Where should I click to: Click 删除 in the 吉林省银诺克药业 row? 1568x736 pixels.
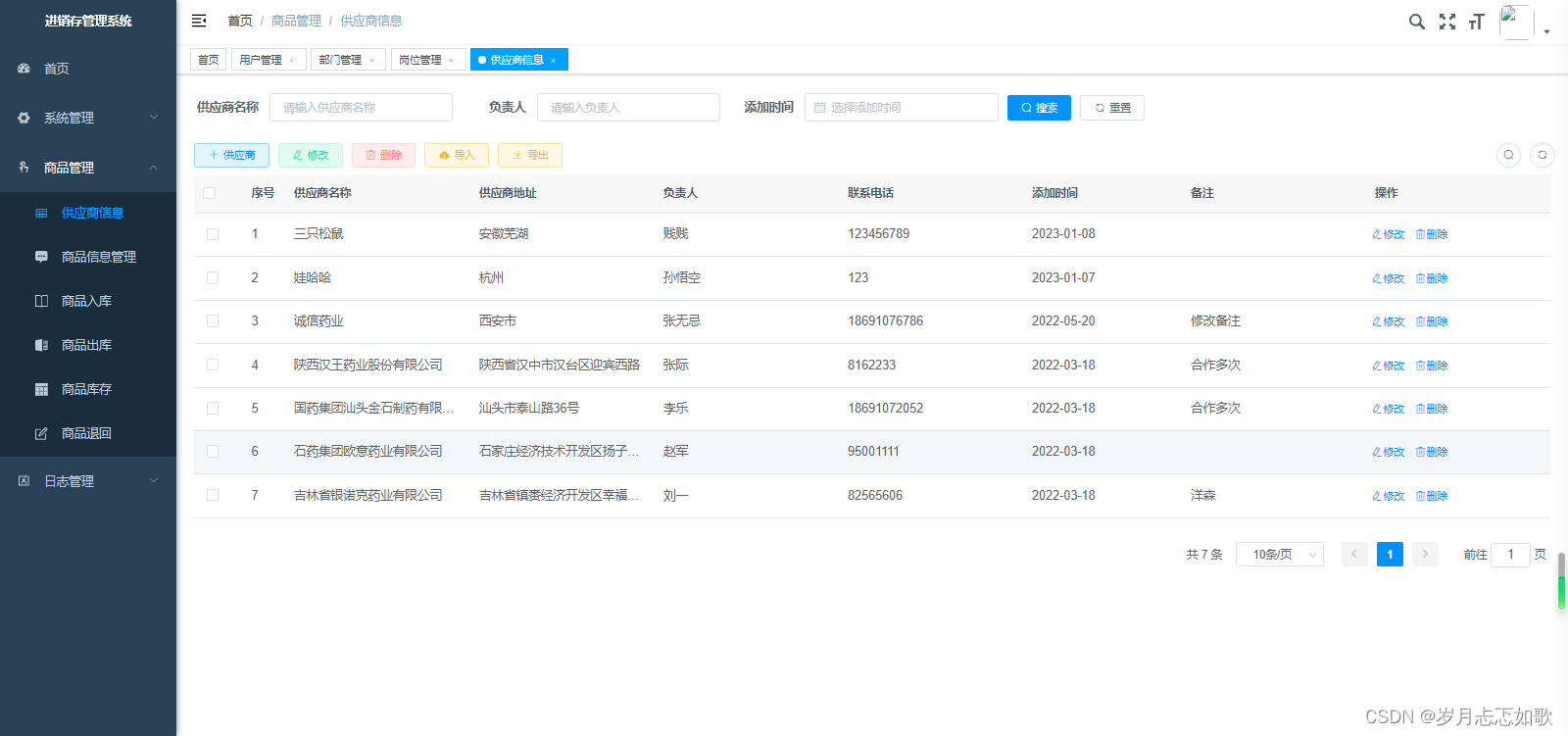pyautogui.click(x=1432, y=496)
